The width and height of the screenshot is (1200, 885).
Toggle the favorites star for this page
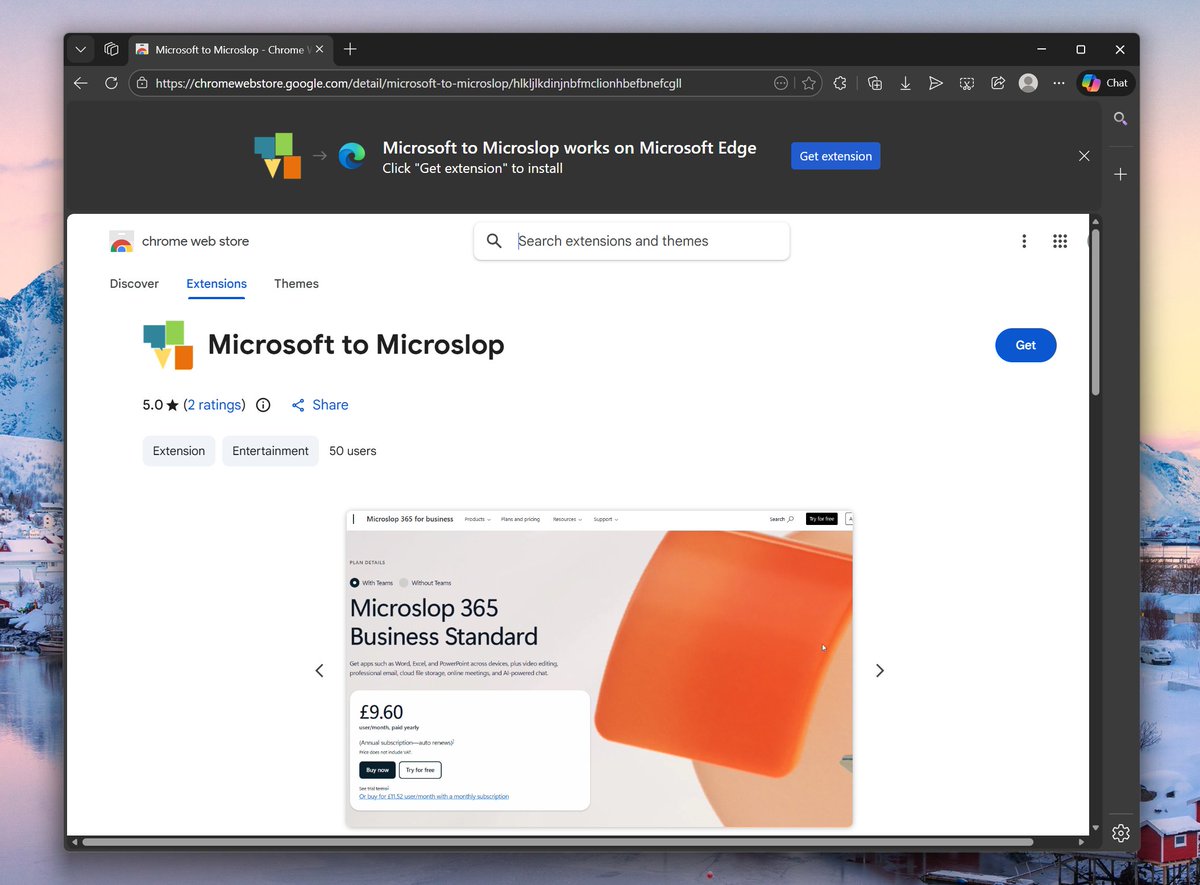pyautogui.click(x=809, y=83)
